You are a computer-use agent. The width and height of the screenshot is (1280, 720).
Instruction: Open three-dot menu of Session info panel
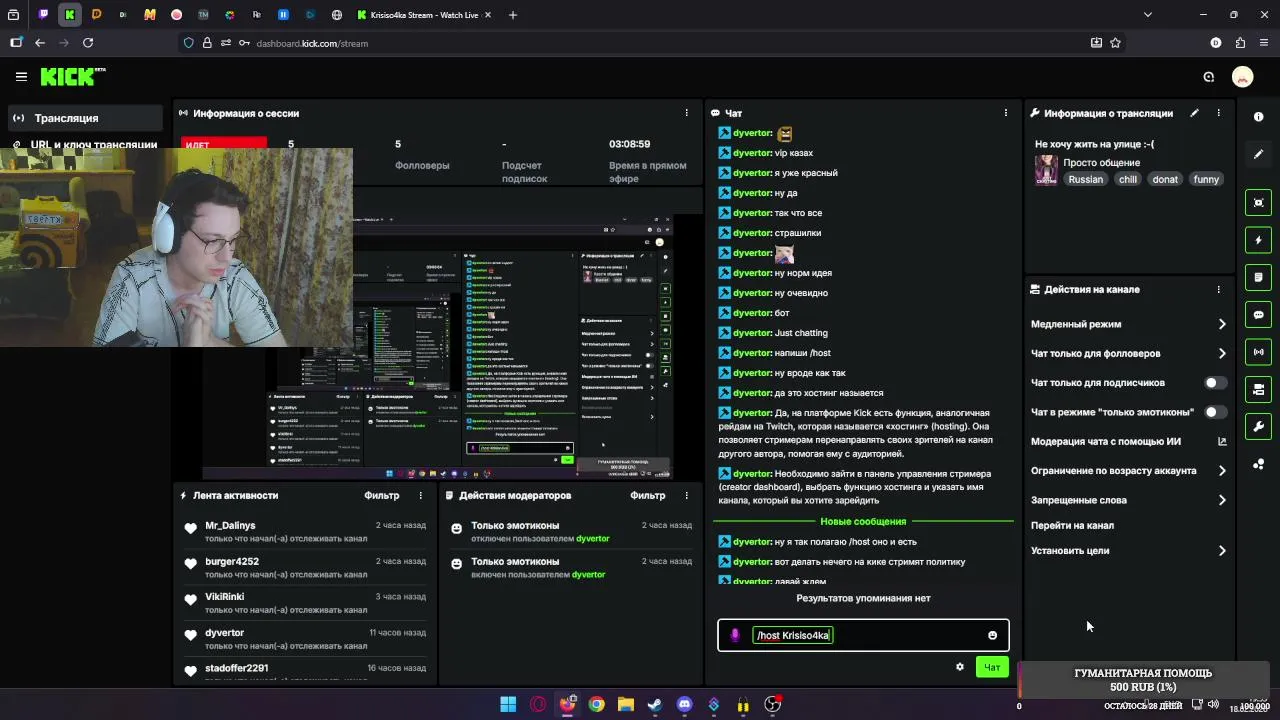(686, 113)
